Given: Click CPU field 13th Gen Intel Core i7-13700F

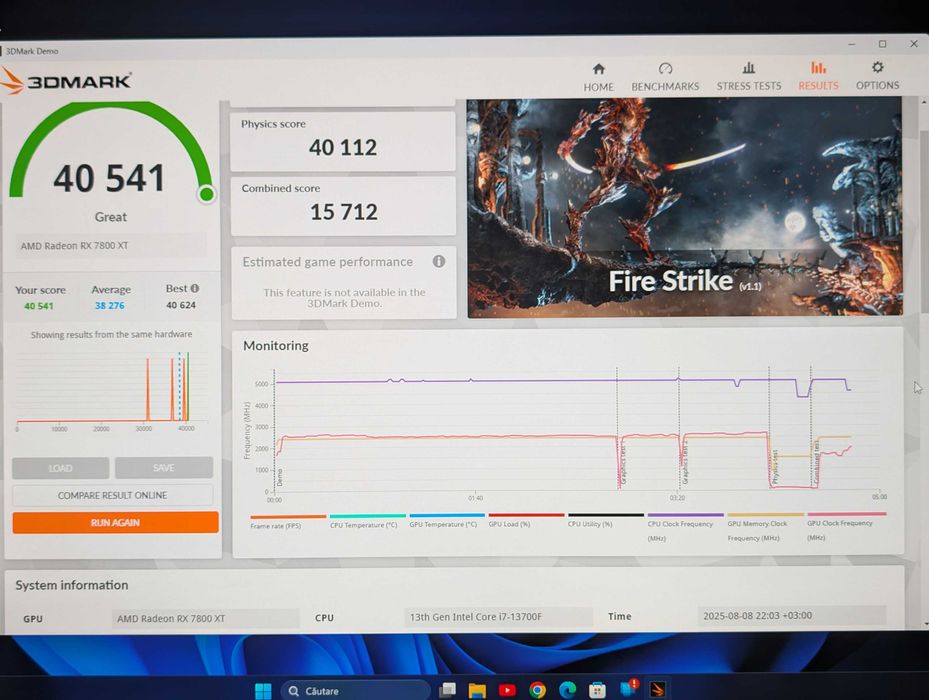Looking at the screenshot, I should [498, 617].
